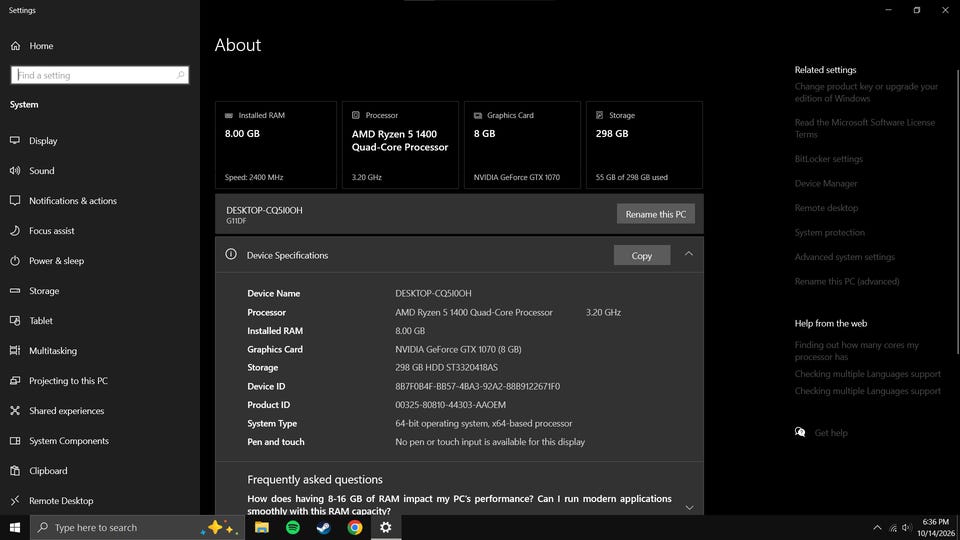Click the vertical scrollbar on the right
Viewport: 960px width, 540px height.
click(958, 211)
